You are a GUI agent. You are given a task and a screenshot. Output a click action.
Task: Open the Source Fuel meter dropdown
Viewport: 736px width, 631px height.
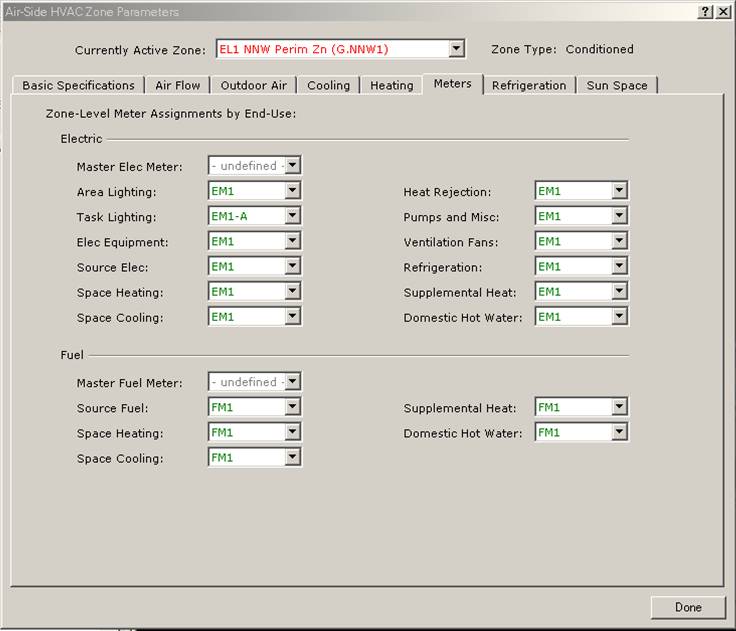coord(292,407)
